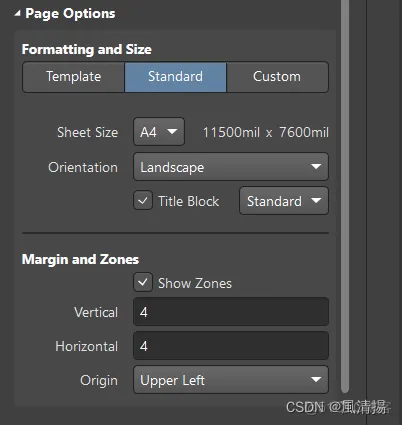
Task: Click the Page Options header label
Action: pyautogui.click(x=70, y=14)
